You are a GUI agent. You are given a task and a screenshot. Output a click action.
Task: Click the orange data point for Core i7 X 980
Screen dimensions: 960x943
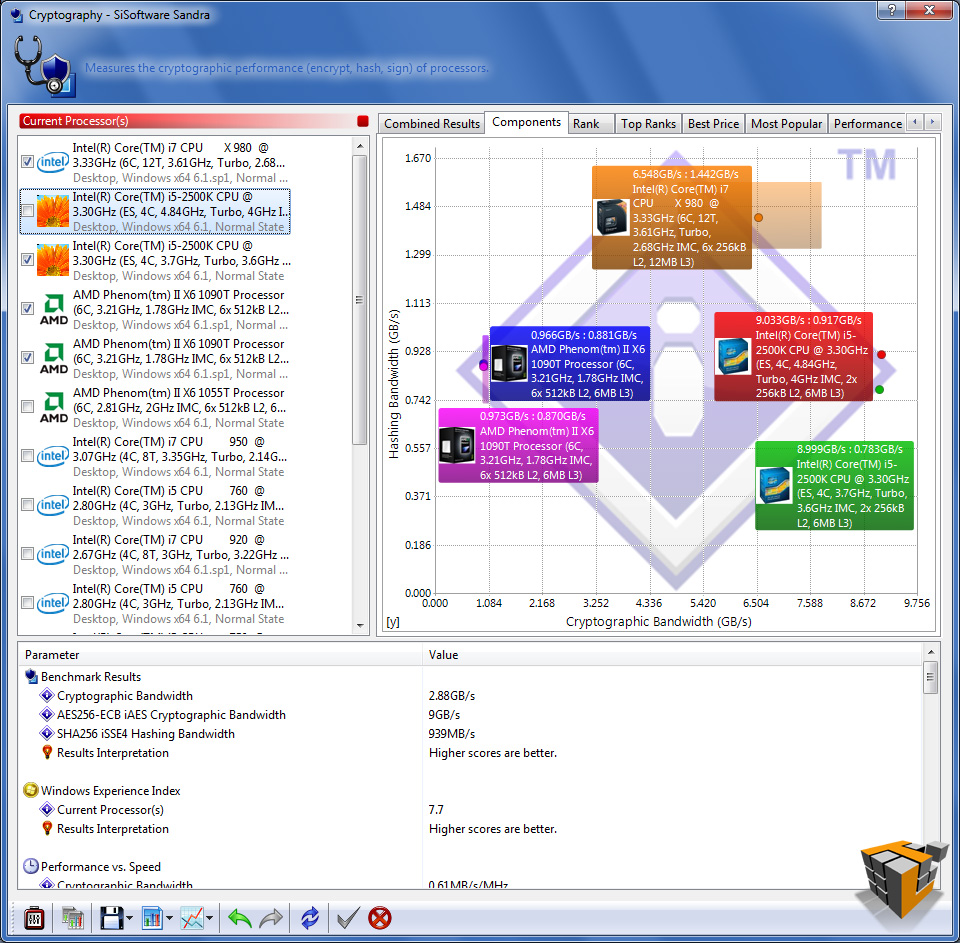[x=759, y=217]
